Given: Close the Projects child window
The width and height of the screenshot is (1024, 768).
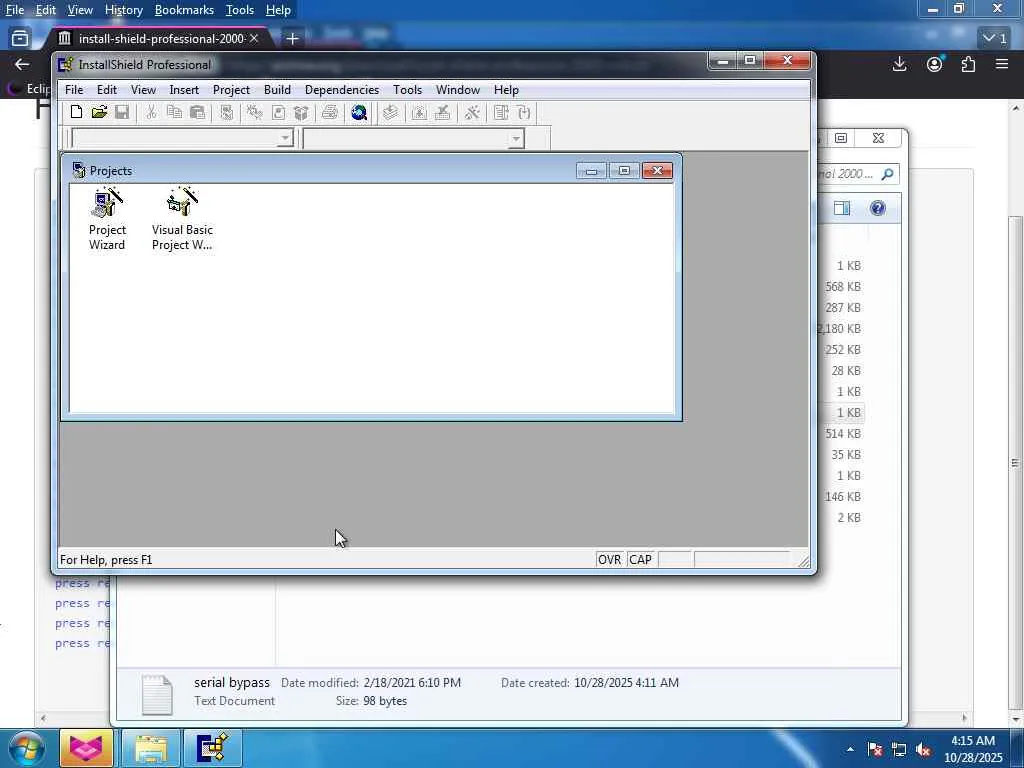Looking at the screenshot, I should 657,170.
